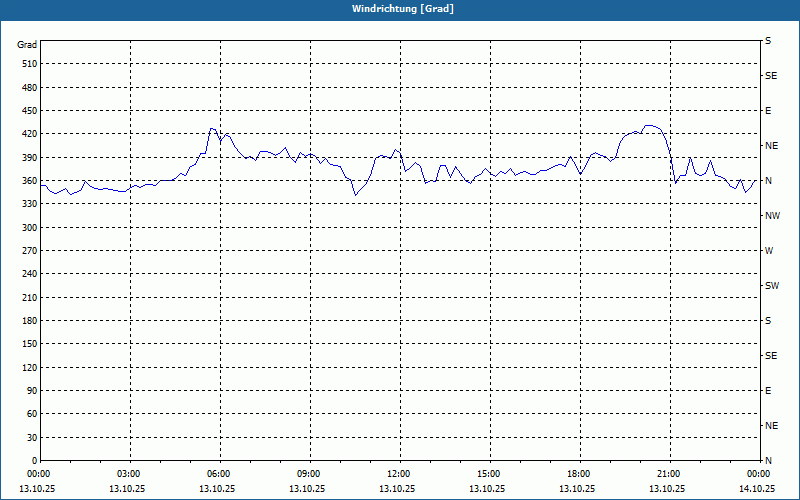Image resolution: width=800 pixels, height=500 pixels.
Task: Click the 'N' compass label beside the 360 gridline
Action: tap(768, 181)
